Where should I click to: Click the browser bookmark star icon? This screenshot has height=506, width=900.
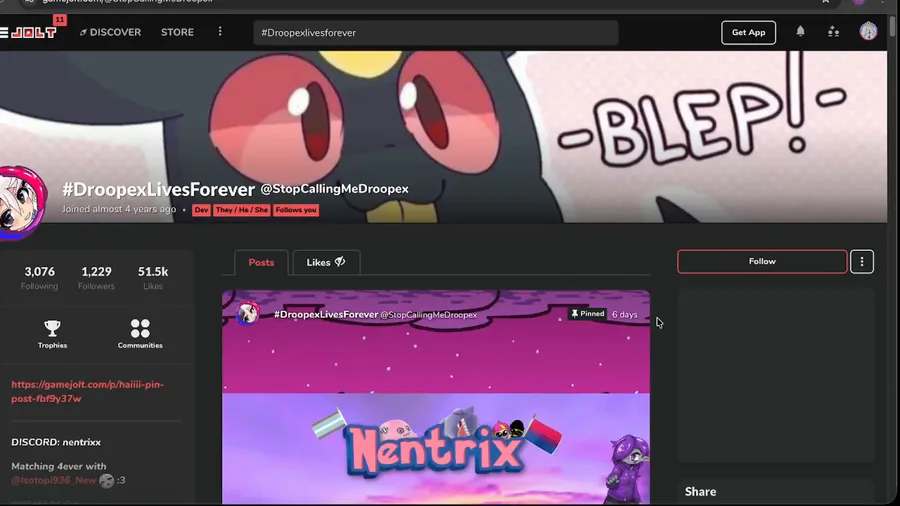[825, 2]
